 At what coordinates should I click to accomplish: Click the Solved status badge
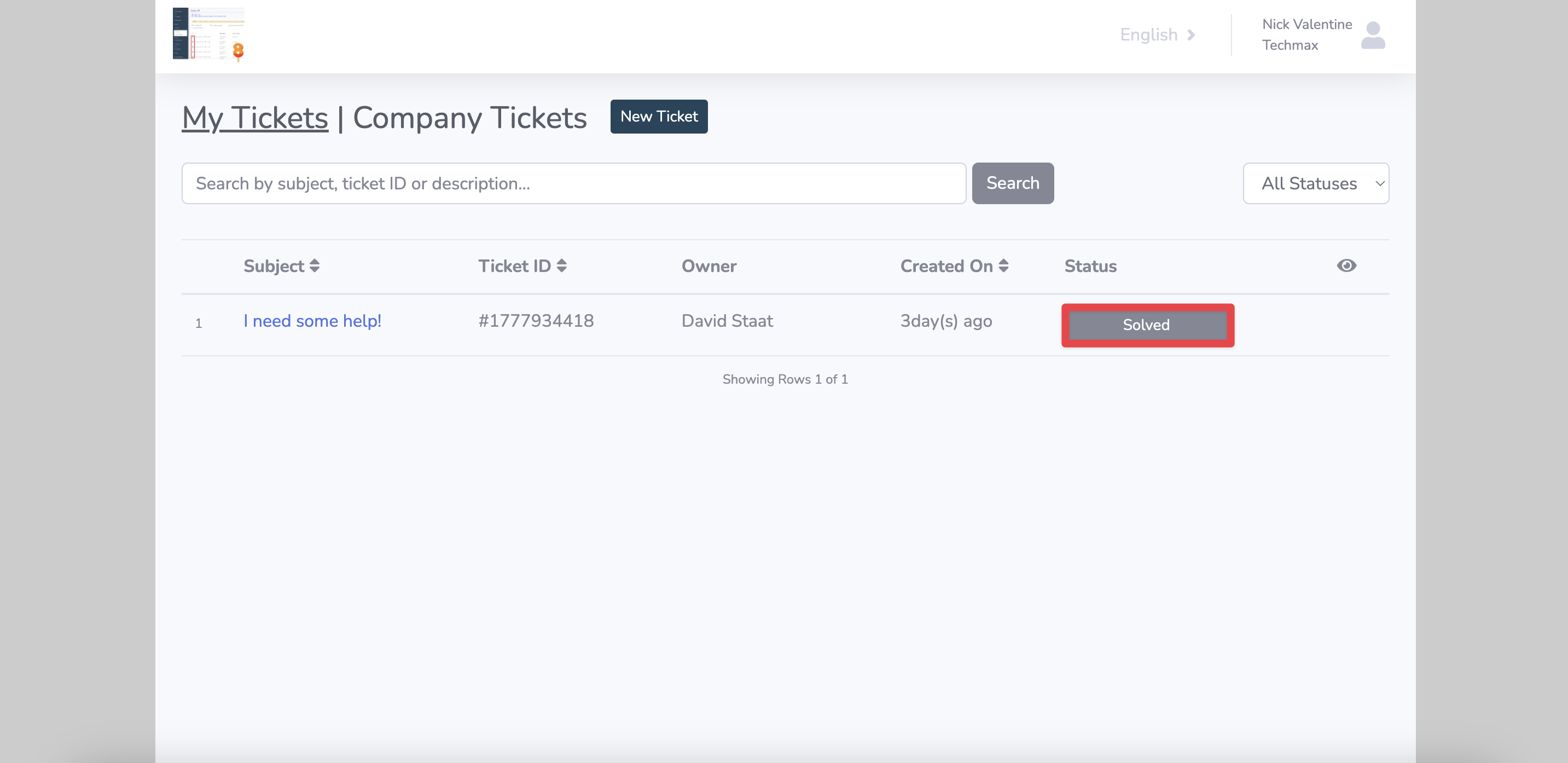pos(1147,325)
